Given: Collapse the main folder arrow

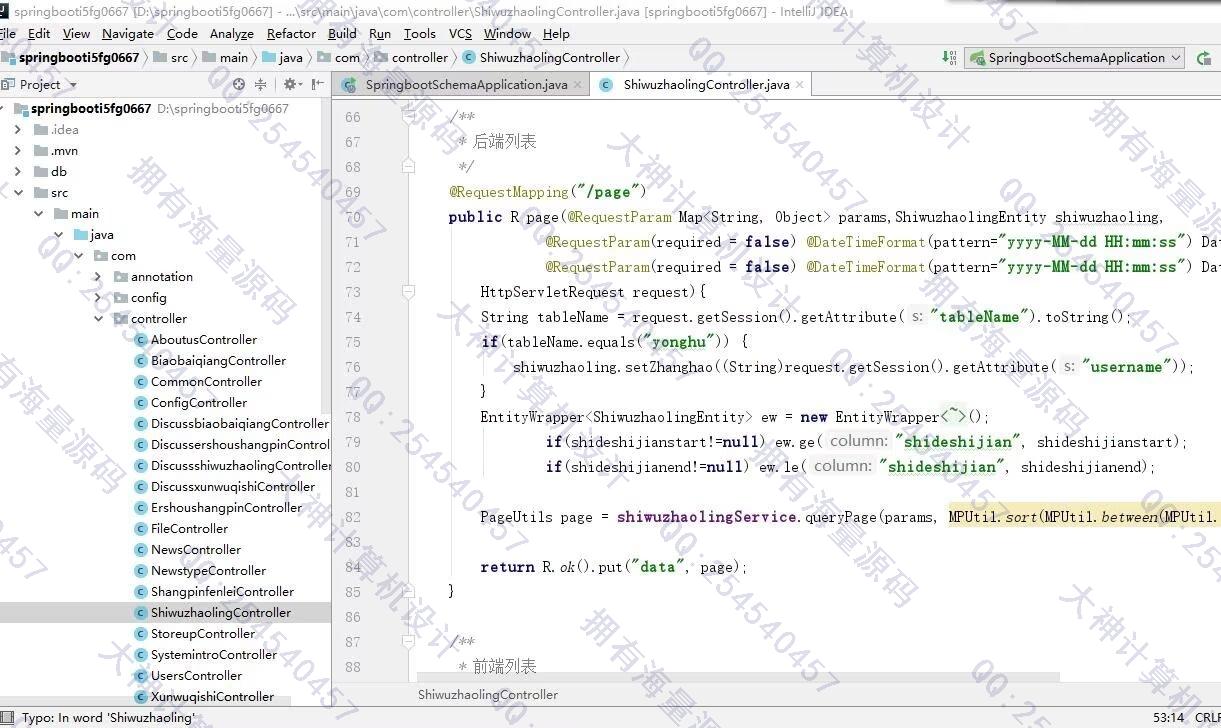Looking at the screenshot, I should click(x=38, y=214).
